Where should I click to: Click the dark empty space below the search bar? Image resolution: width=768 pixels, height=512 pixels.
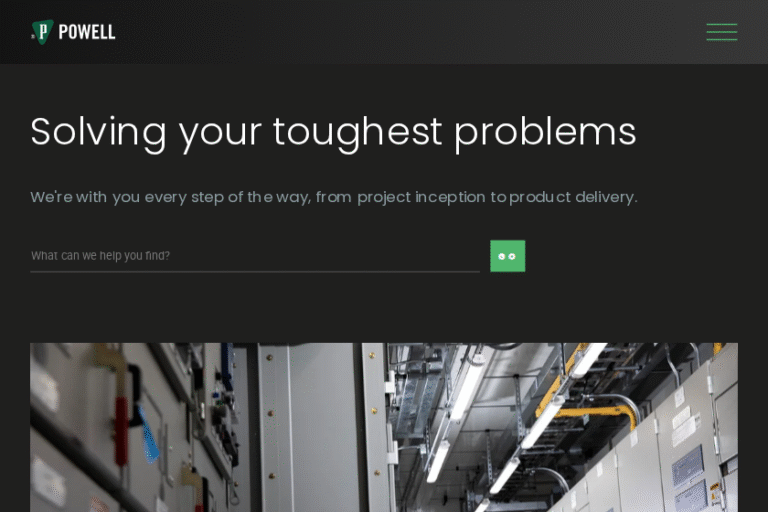pos(384,308)
